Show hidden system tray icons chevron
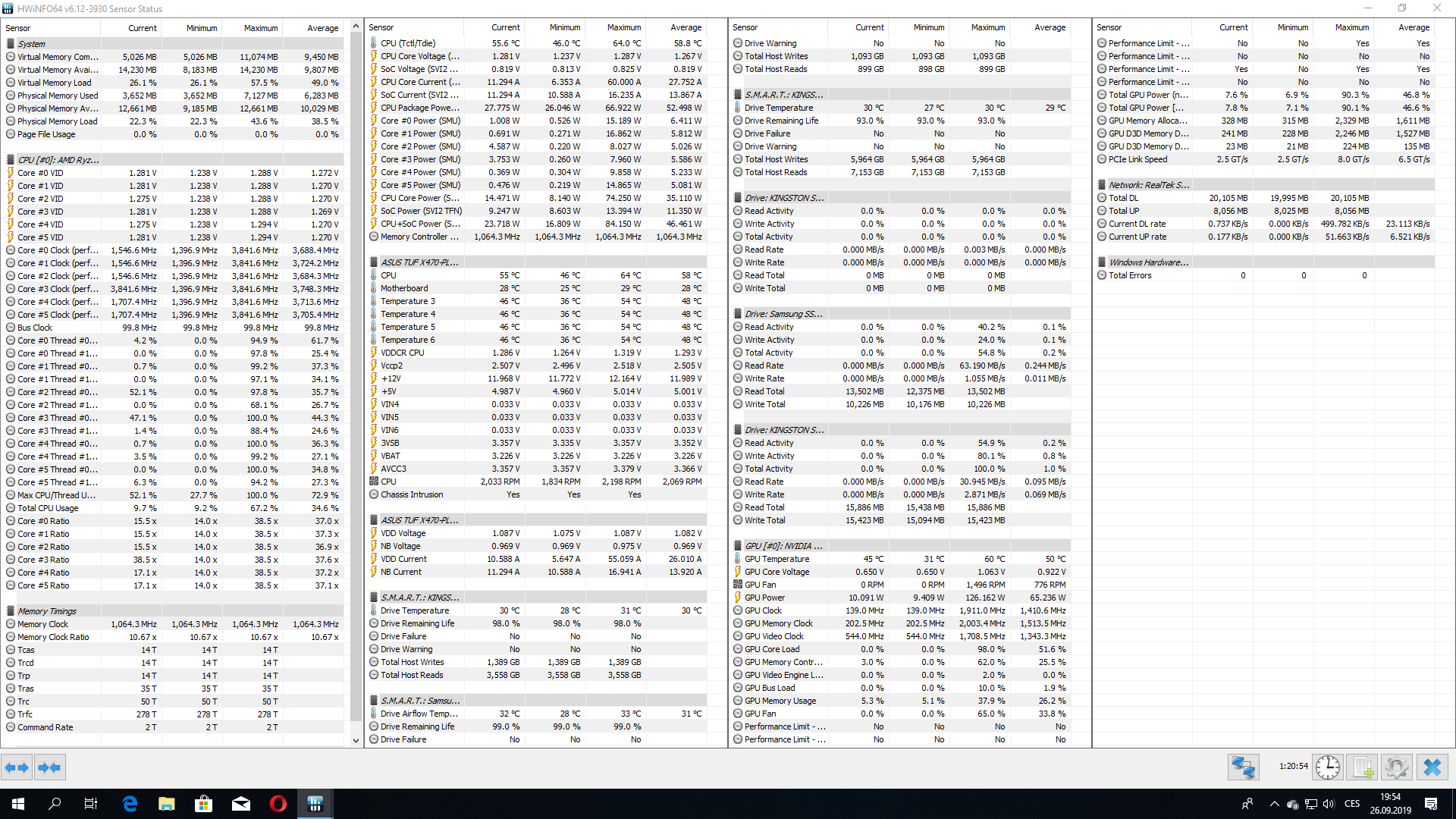This screenshot has width=1456, height=819. click(1274, 804)
